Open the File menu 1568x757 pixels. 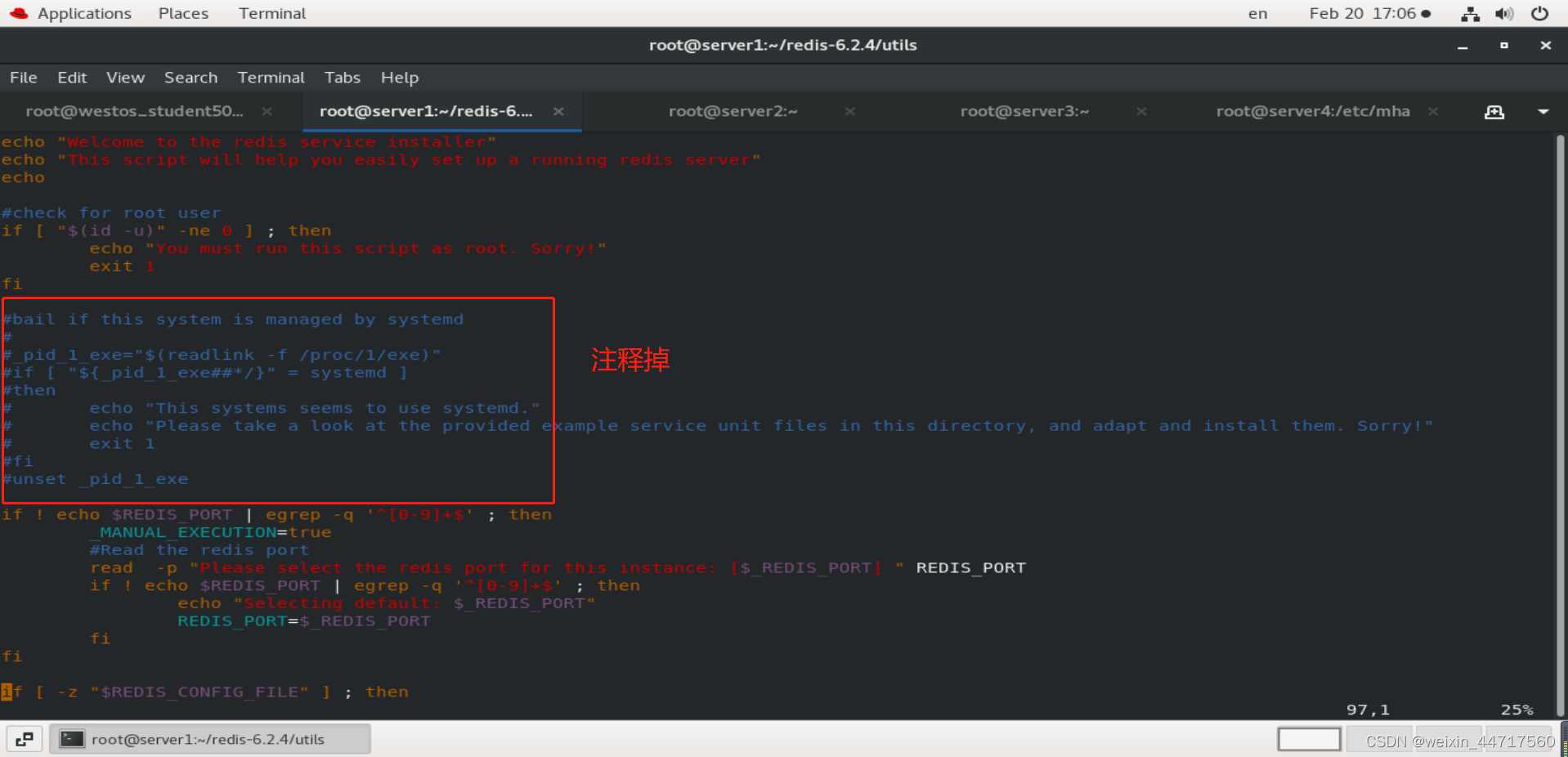23,78
